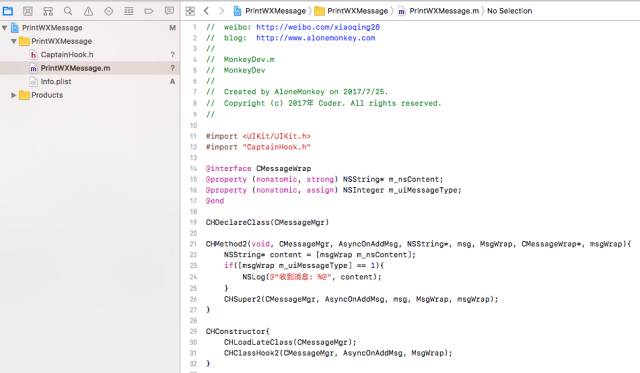Open the Issue navigator warning icon
640x373 pixels.
click(x=88, y=11)
